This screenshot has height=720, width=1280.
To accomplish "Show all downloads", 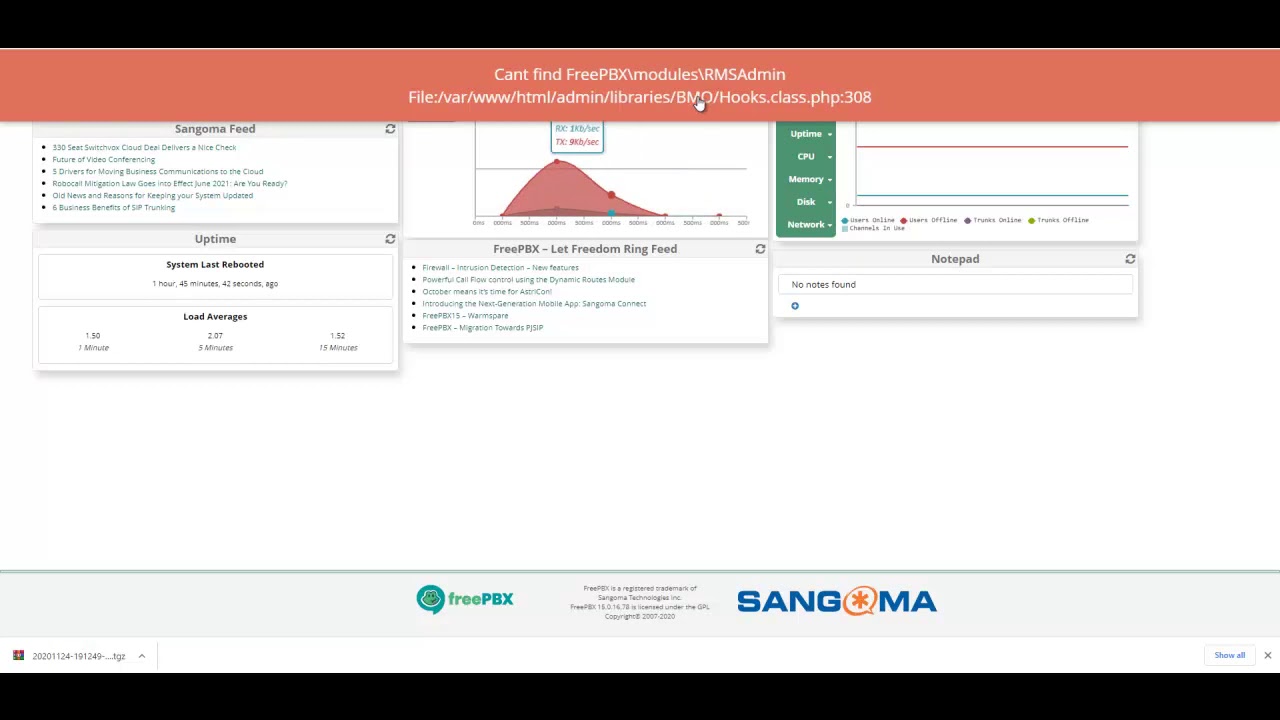I will 1230,656.
